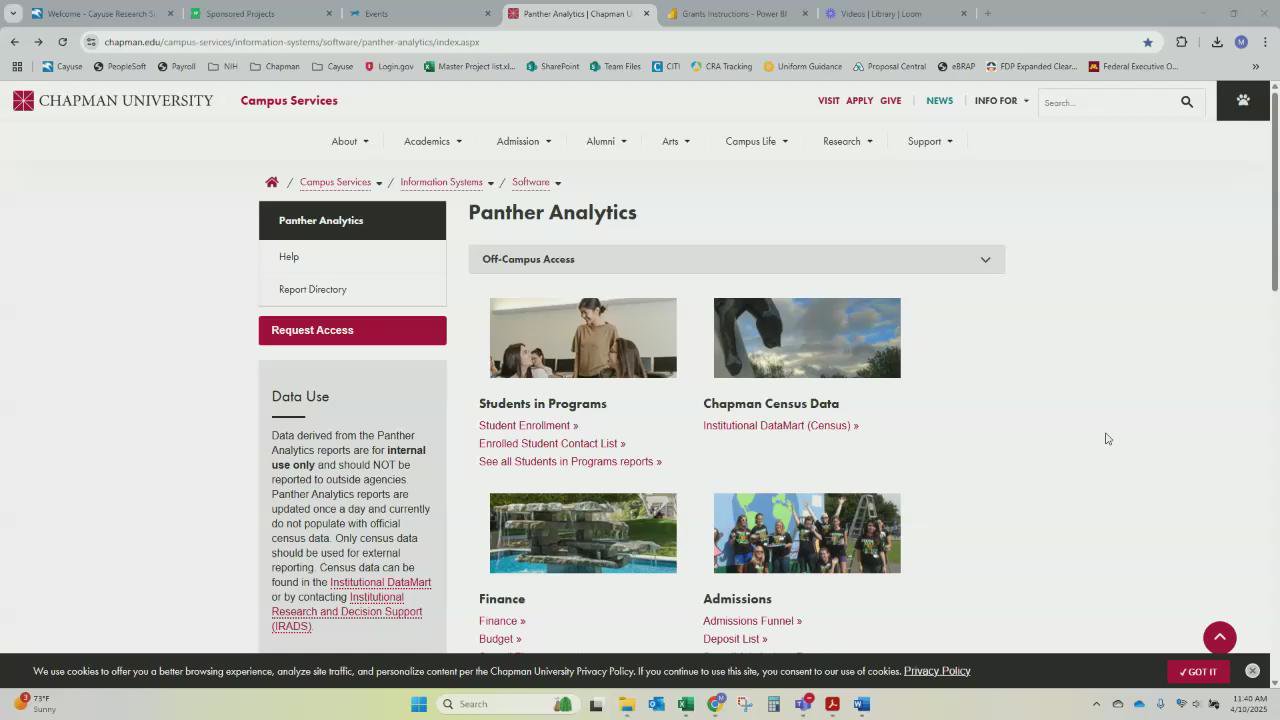Show more bookmarks with the chevron
Viewport: 1280px width, 720px height.
click(x=1255, y=67)
